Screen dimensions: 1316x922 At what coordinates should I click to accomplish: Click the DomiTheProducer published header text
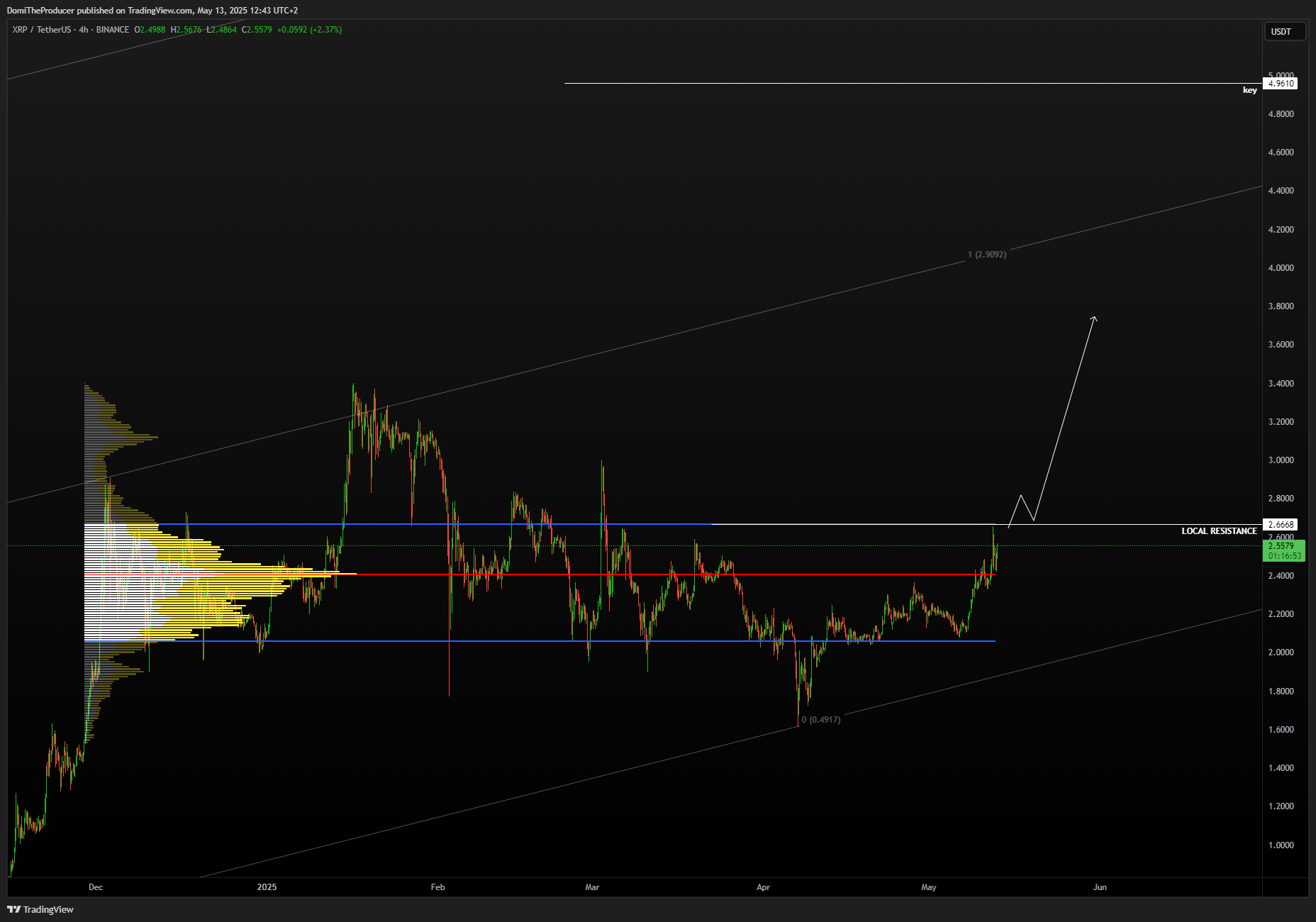pos(152,11)
